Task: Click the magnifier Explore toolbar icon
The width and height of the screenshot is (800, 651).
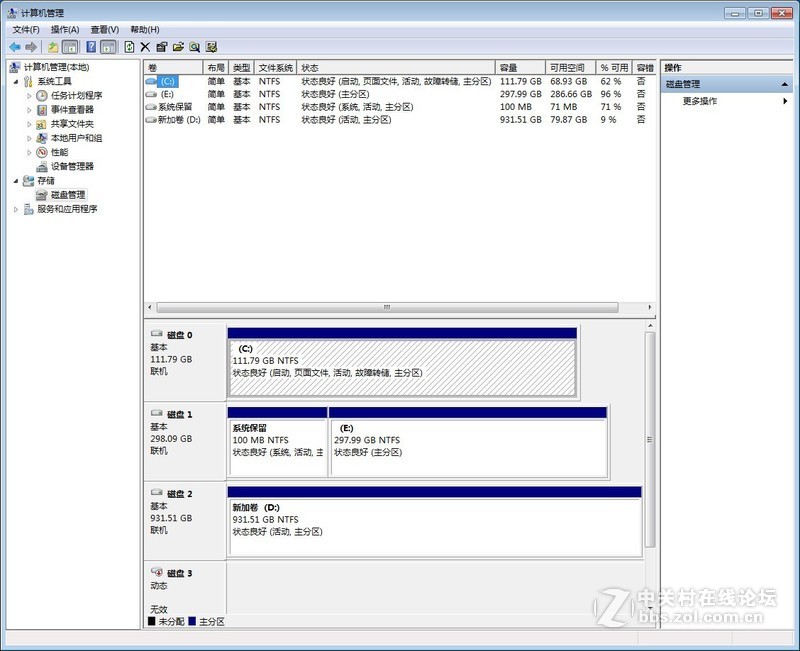Action: pos(194,47)
